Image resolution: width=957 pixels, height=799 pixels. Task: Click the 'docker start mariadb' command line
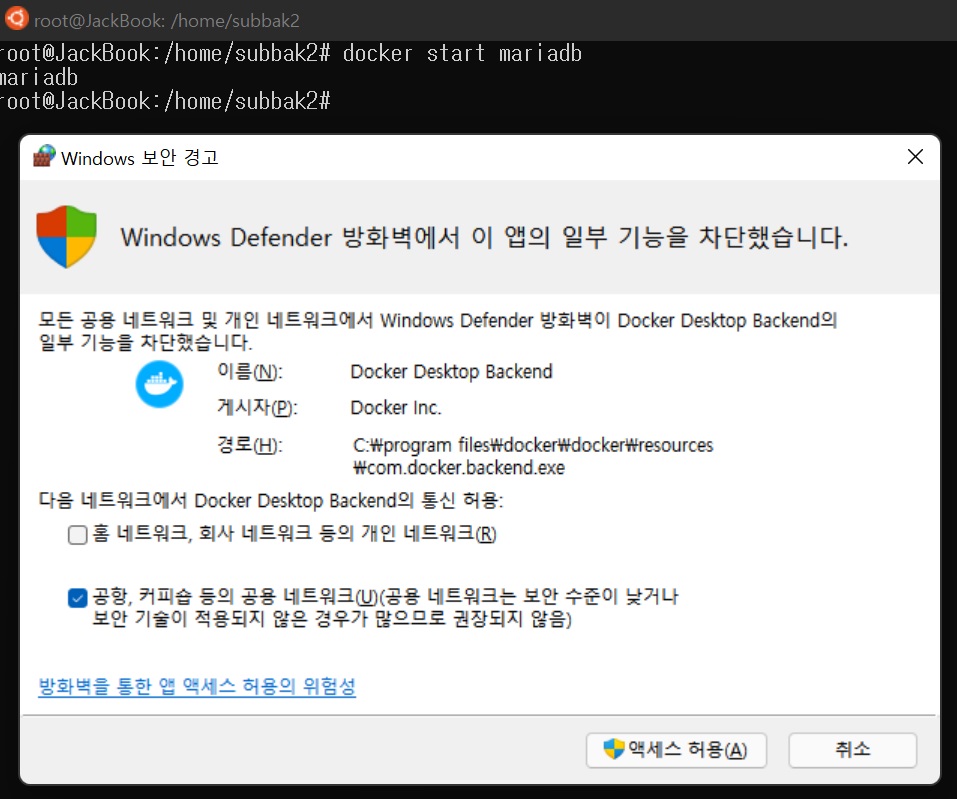(291, 54)
